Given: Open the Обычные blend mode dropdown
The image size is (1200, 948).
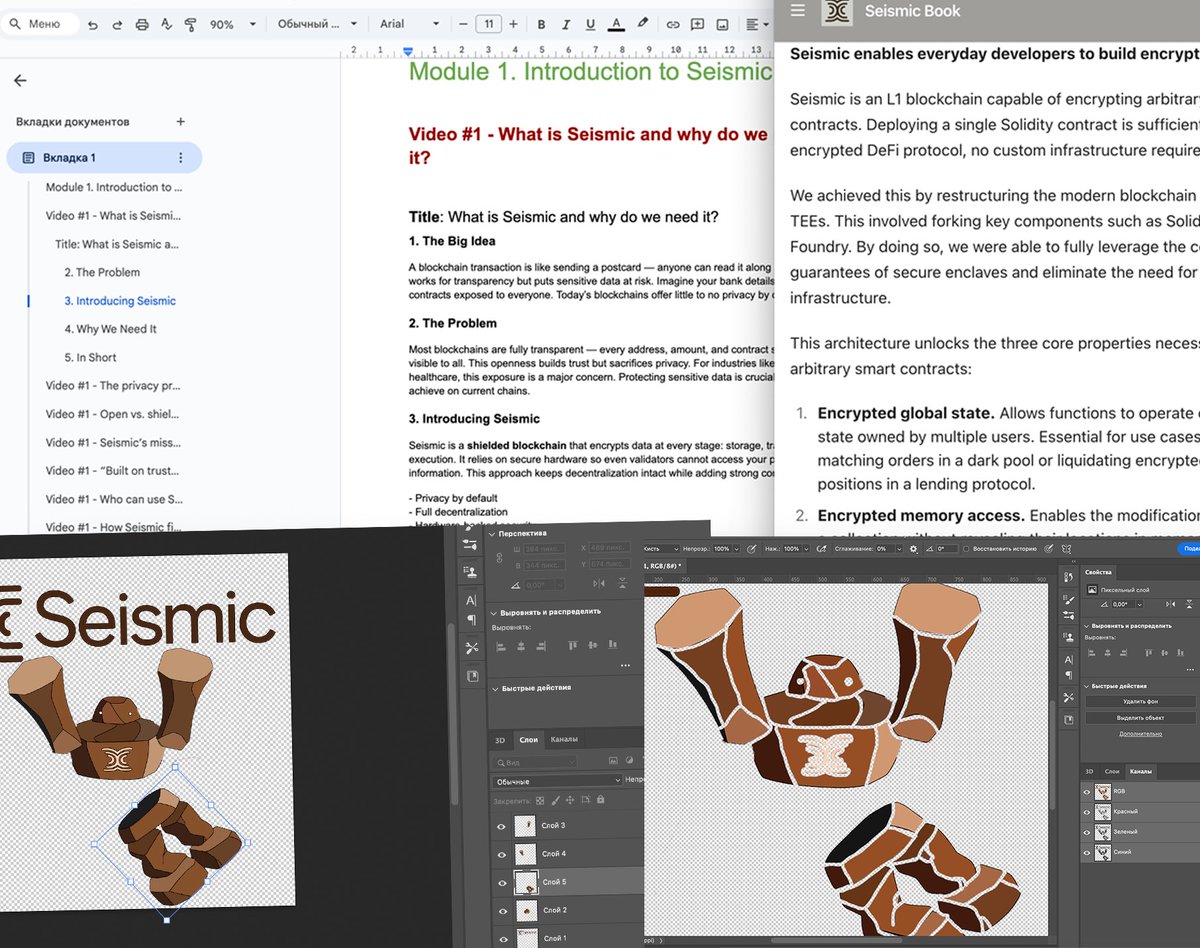Looking at the screenshot, I should coord(557,781).
